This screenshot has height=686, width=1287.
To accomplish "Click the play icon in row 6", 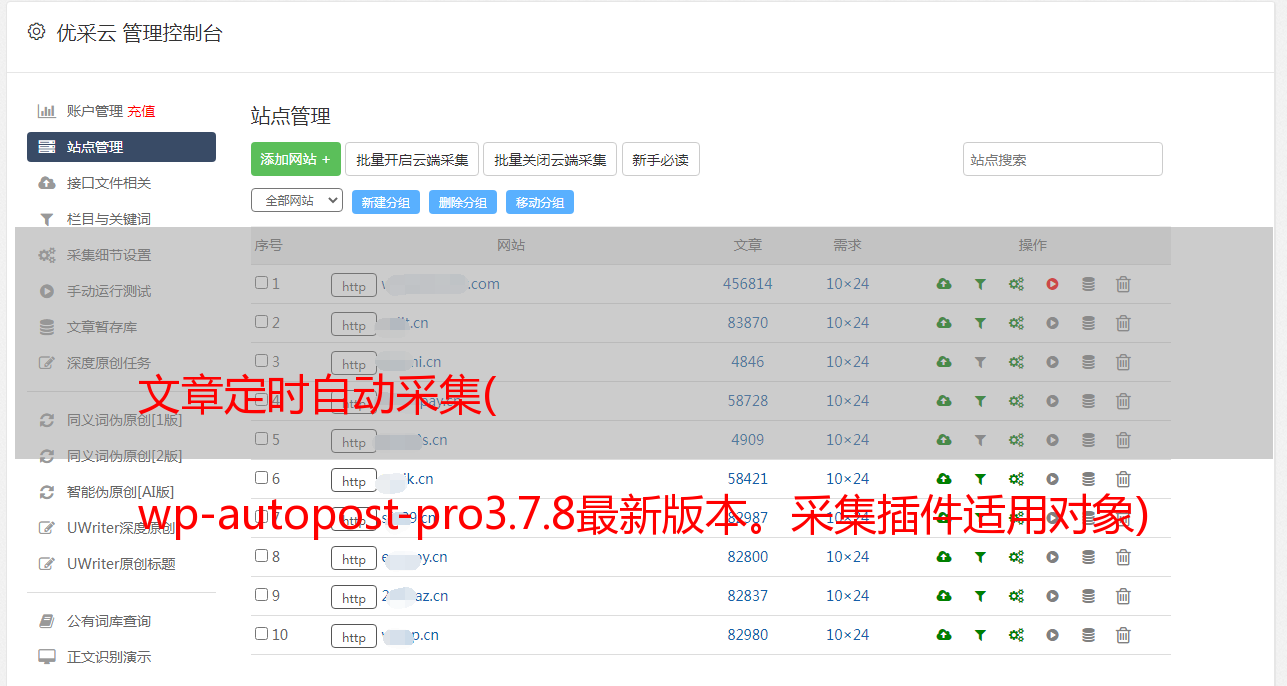I will coord(1052,479).
